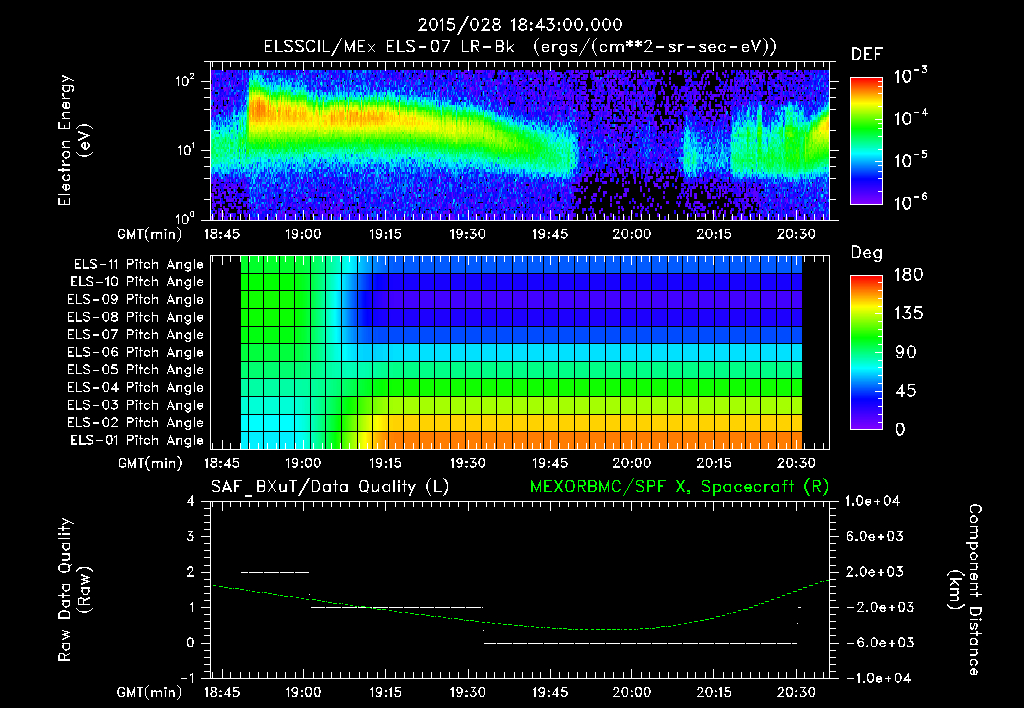Click the DEF color bar
Screen dimensions: 1024x708
[x=866, y=140]
